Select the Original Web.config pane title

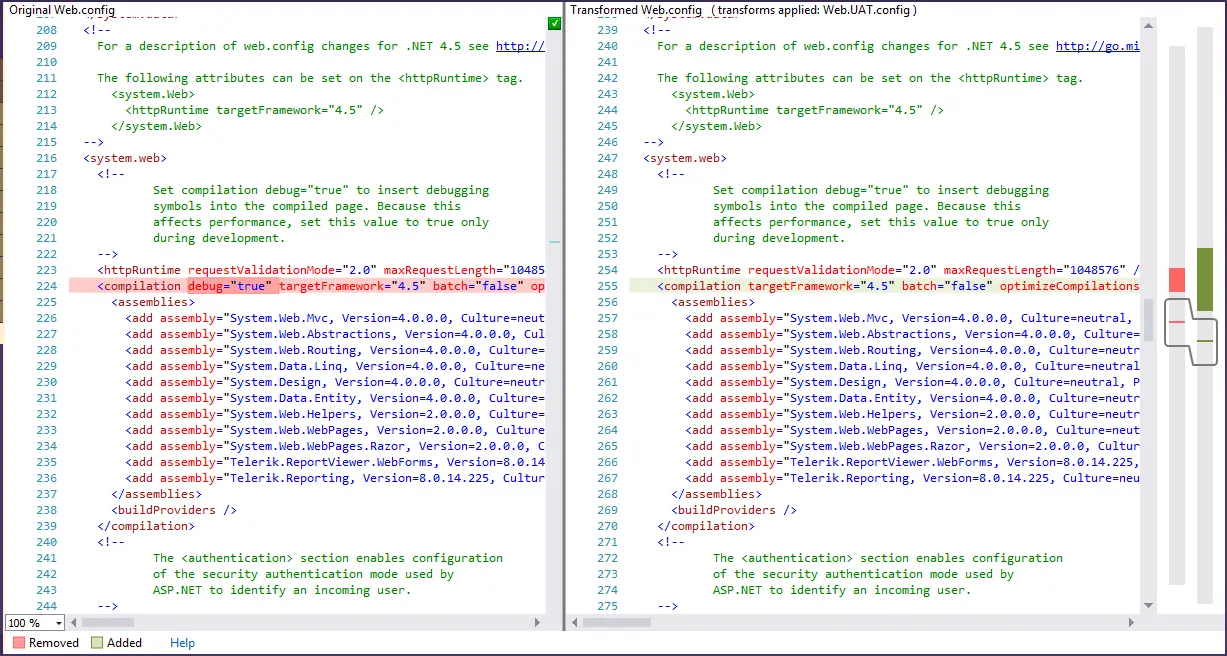pyautogui.click(x=61, y=9)
